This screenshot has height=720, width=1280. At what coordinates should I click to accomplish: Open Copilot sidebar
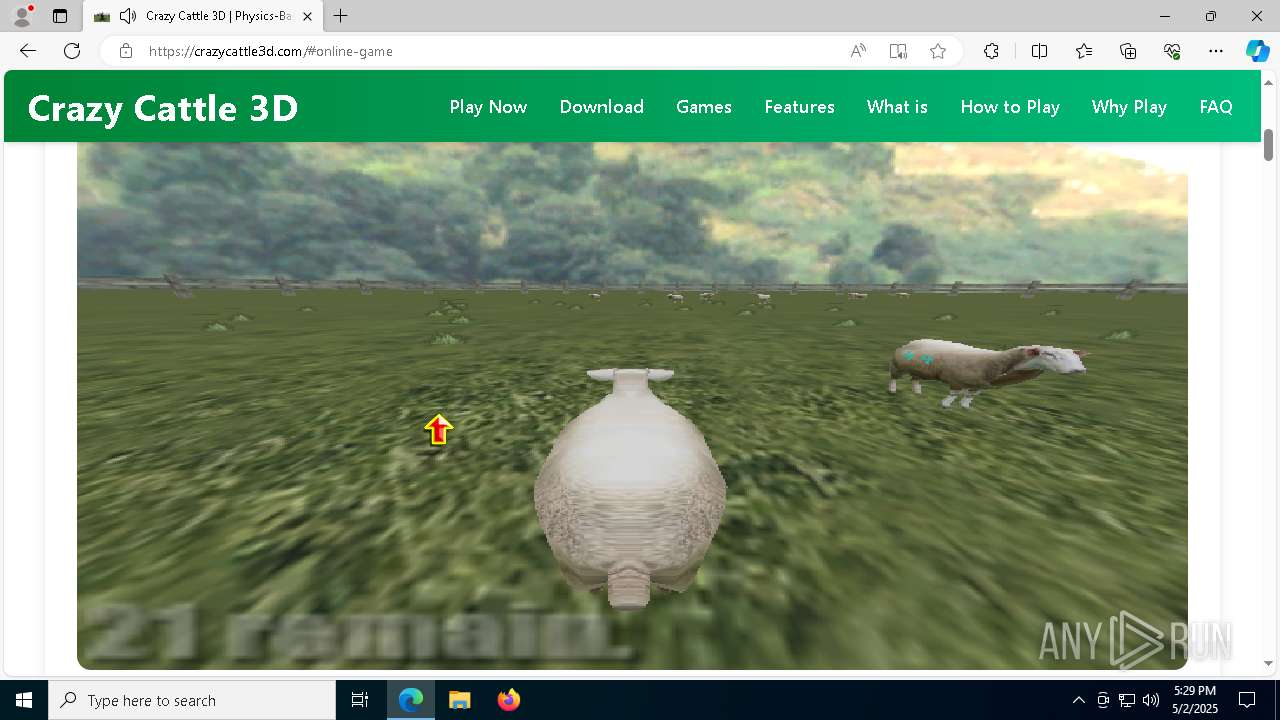click(1257, 51)
